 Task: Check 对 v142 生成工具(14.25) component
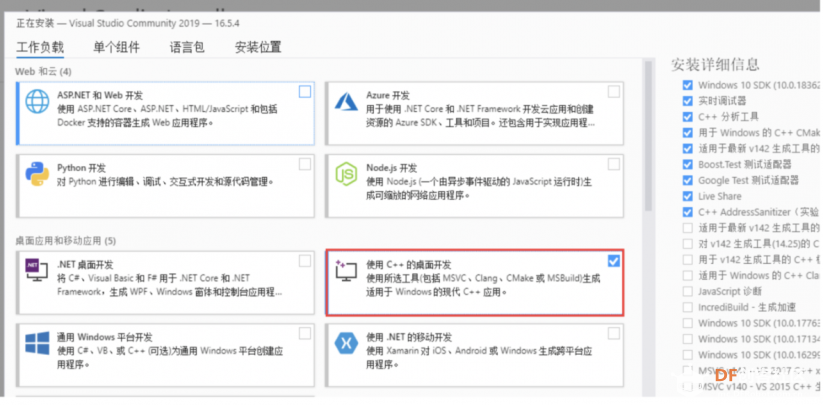tap(688, 243)
